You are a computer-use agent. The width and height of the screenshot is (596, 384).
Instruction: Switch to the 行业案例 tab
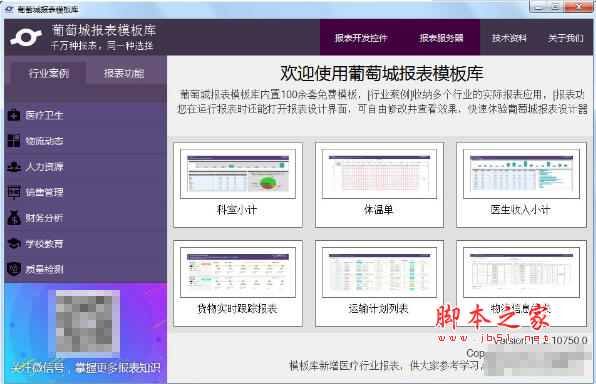(49, 73)
